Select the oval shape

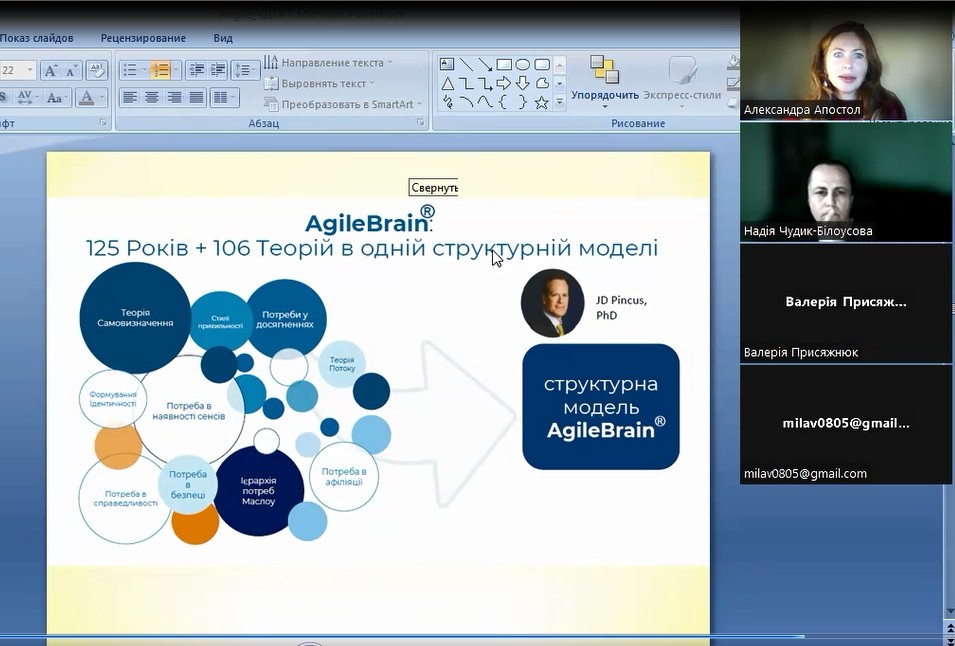(x=523, y=64)
